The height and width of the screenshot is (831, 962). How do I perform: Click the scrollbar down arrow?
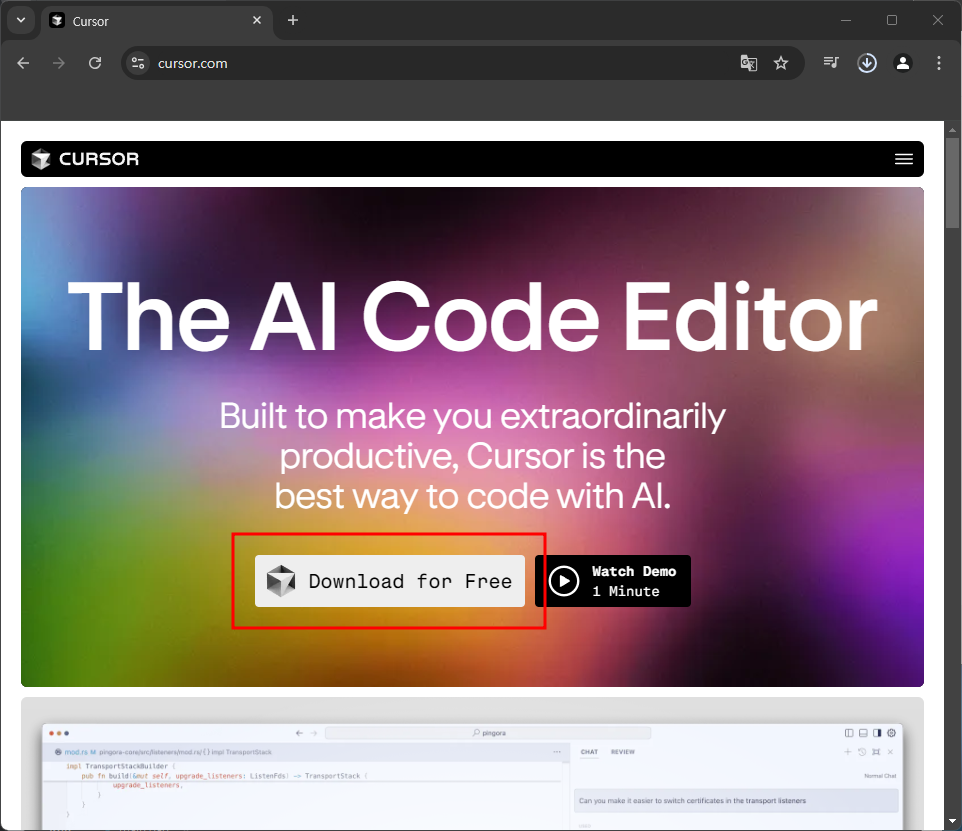952,821
